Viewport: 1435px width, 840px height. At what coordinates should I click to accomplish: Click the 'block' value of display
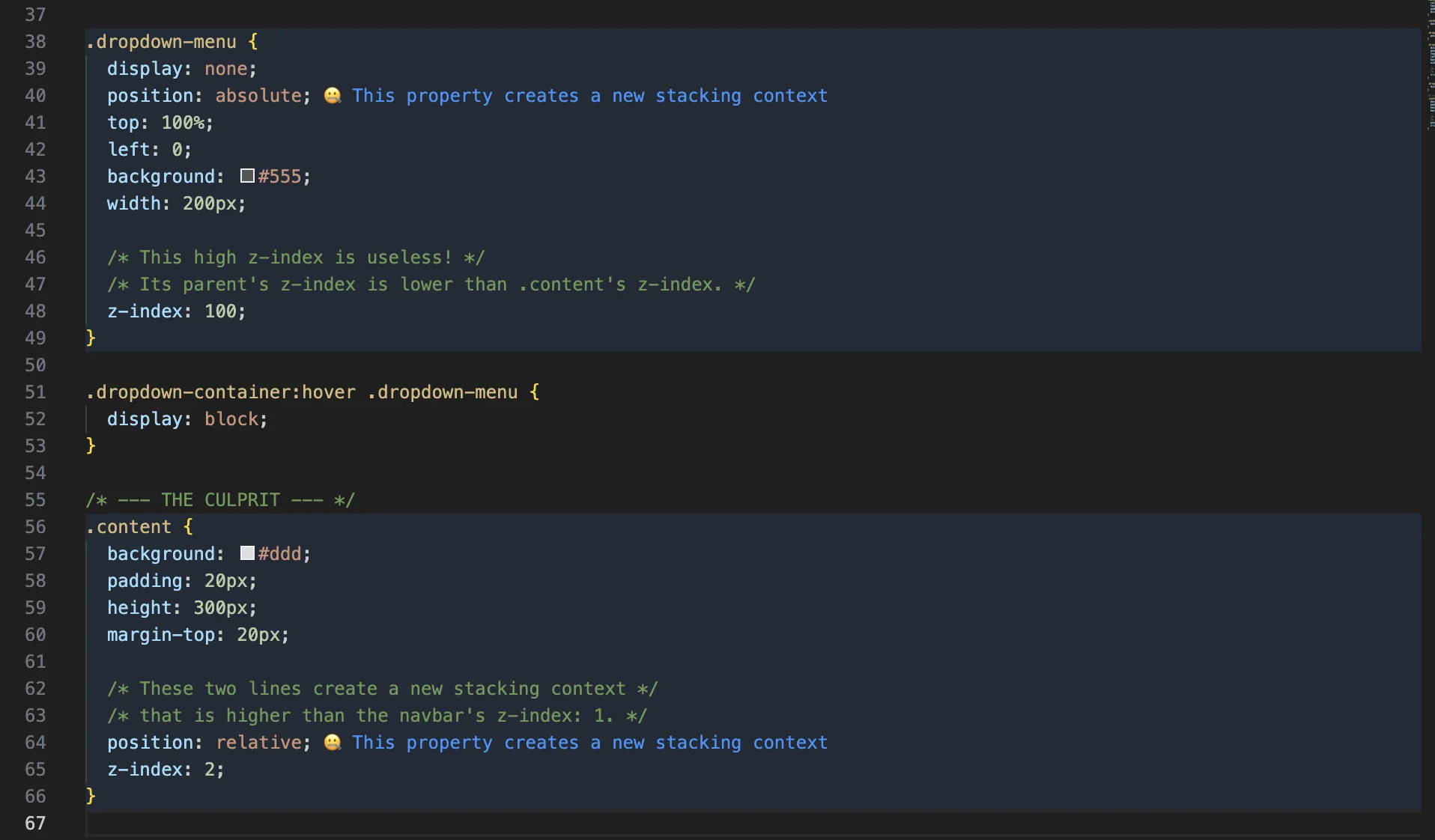tap(231, 419)
